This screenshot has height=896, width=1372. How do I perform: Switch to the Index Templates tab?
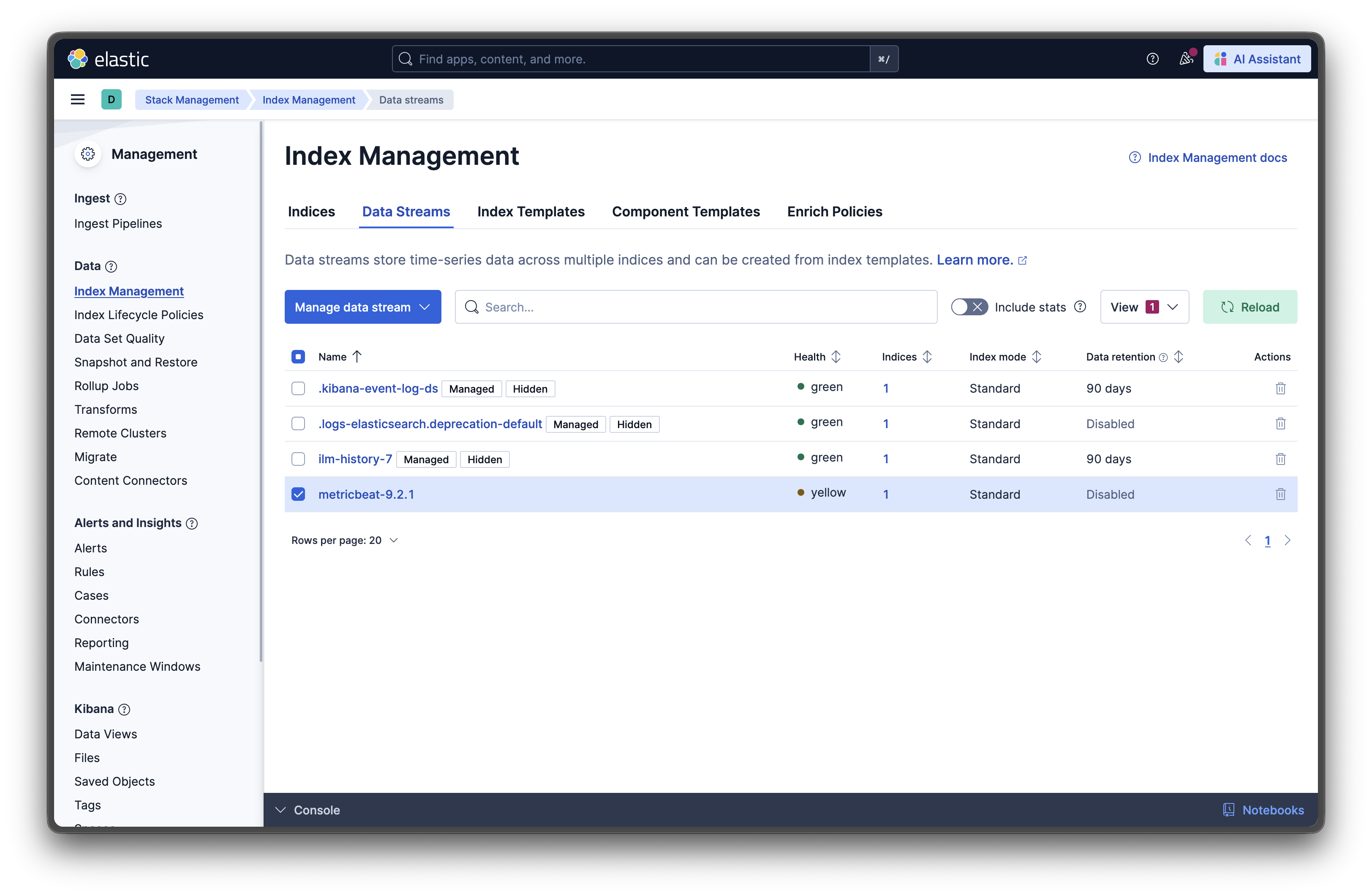(x=531, y=211)
